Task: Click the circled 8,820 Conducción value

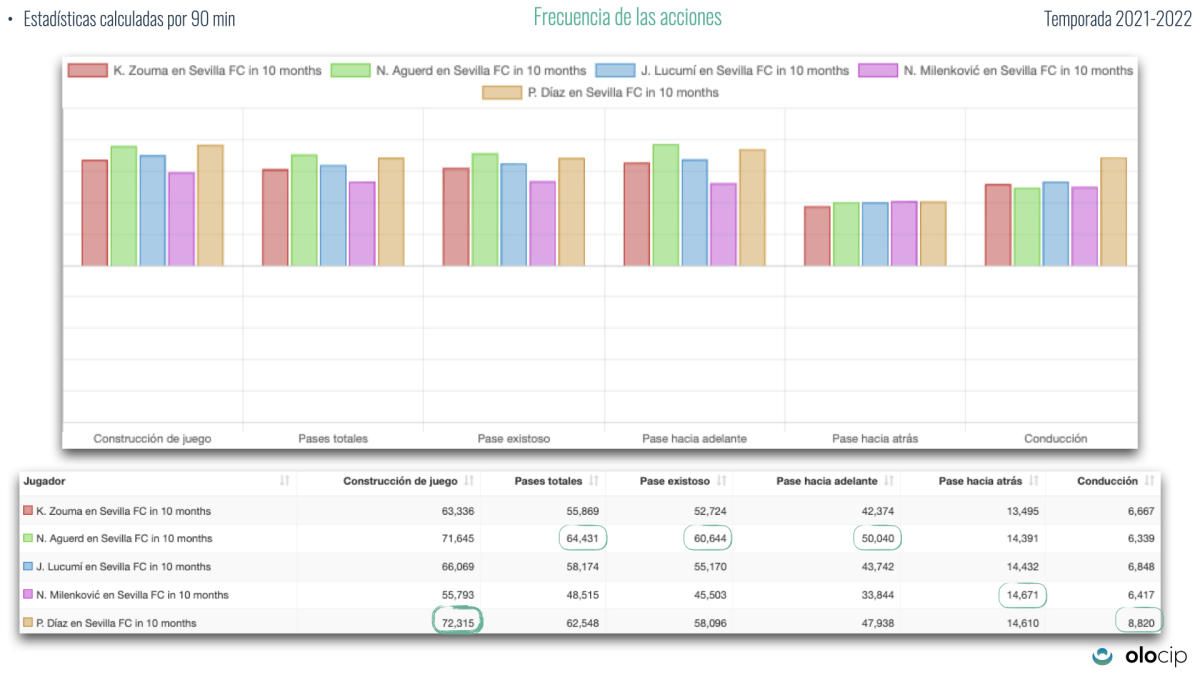Action: coord(1138,622)
